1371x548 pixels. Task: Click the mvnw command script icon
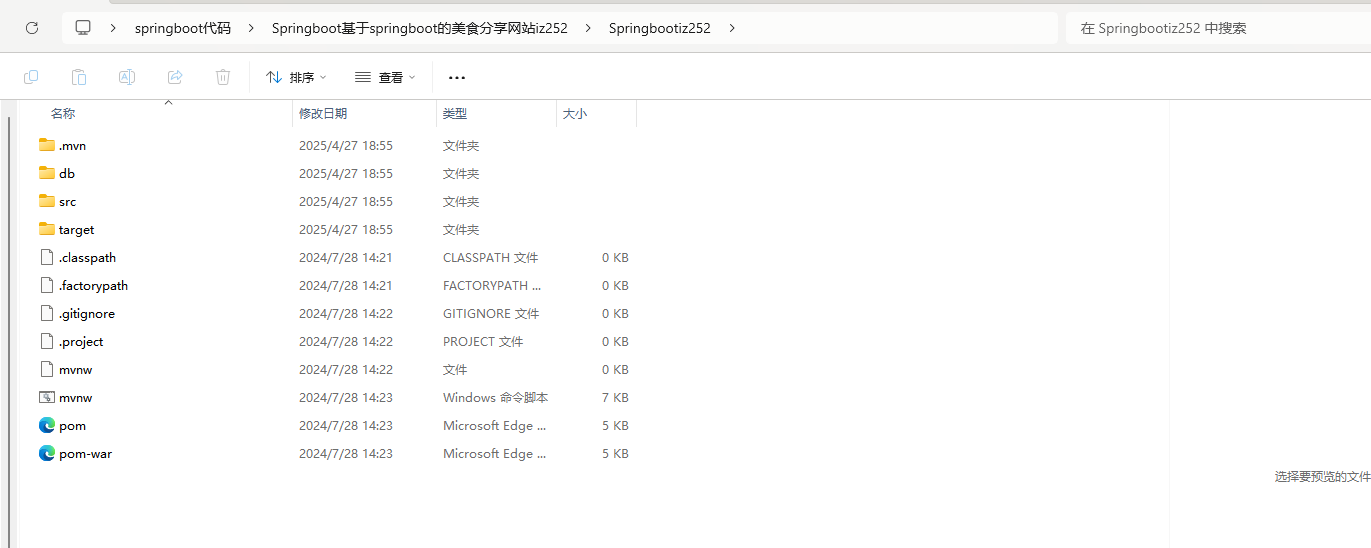(x=47, y=397)
